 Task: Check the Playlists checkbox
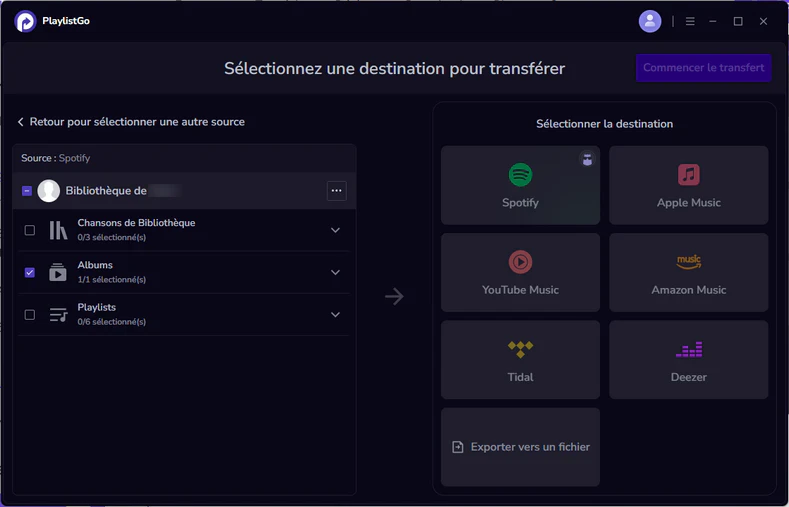[x=30, y=315]
